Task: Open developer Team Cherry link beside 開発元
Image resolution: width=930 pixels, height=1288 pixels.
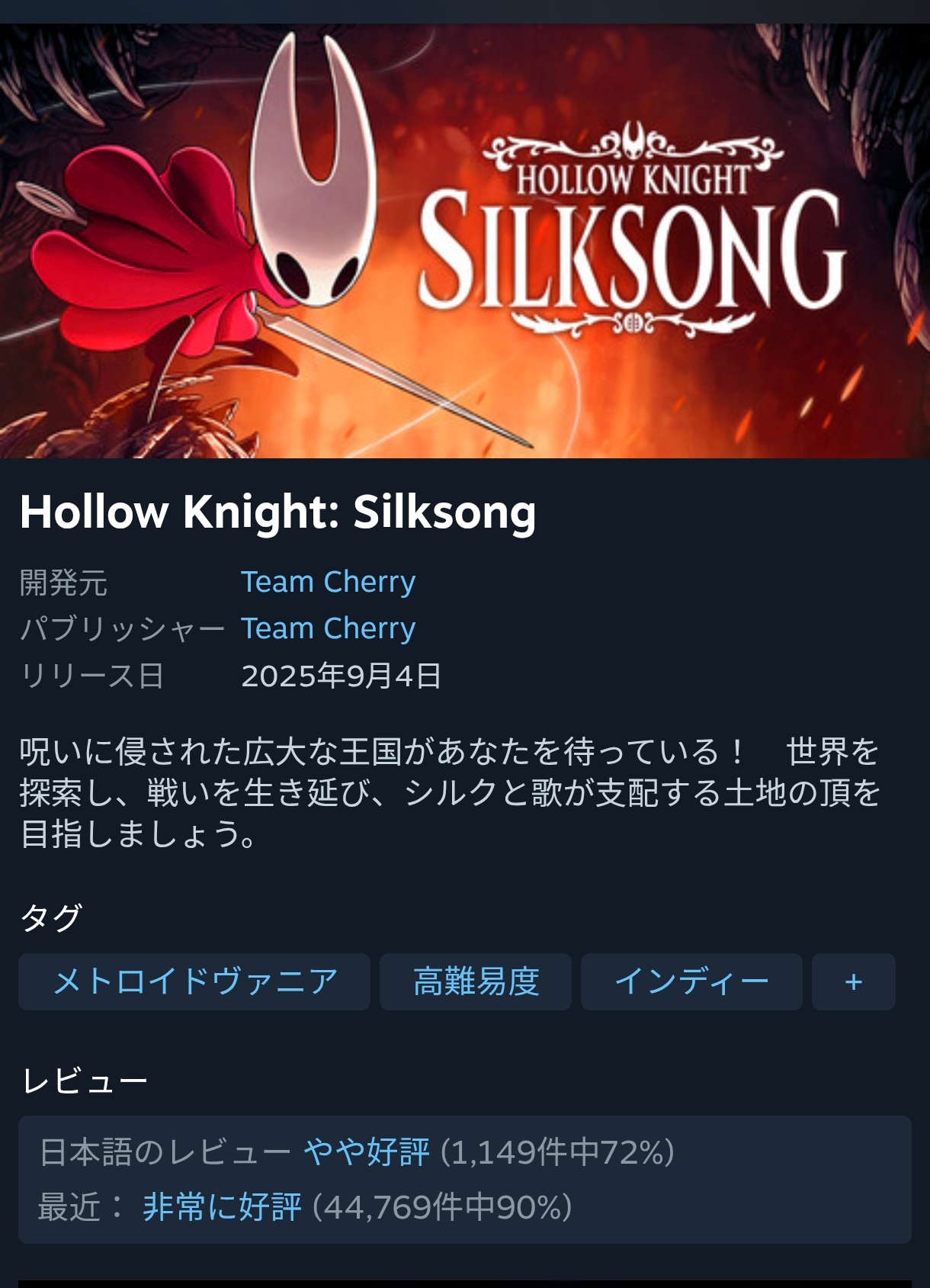Action: click(x=329, y=582)
